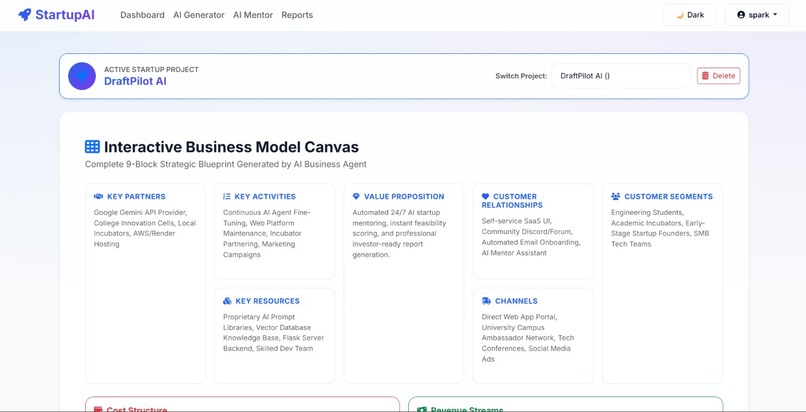Click the user avatar icon beside spark
The width and height of the screenshot is (806, 412).
(x=741, y=15)
